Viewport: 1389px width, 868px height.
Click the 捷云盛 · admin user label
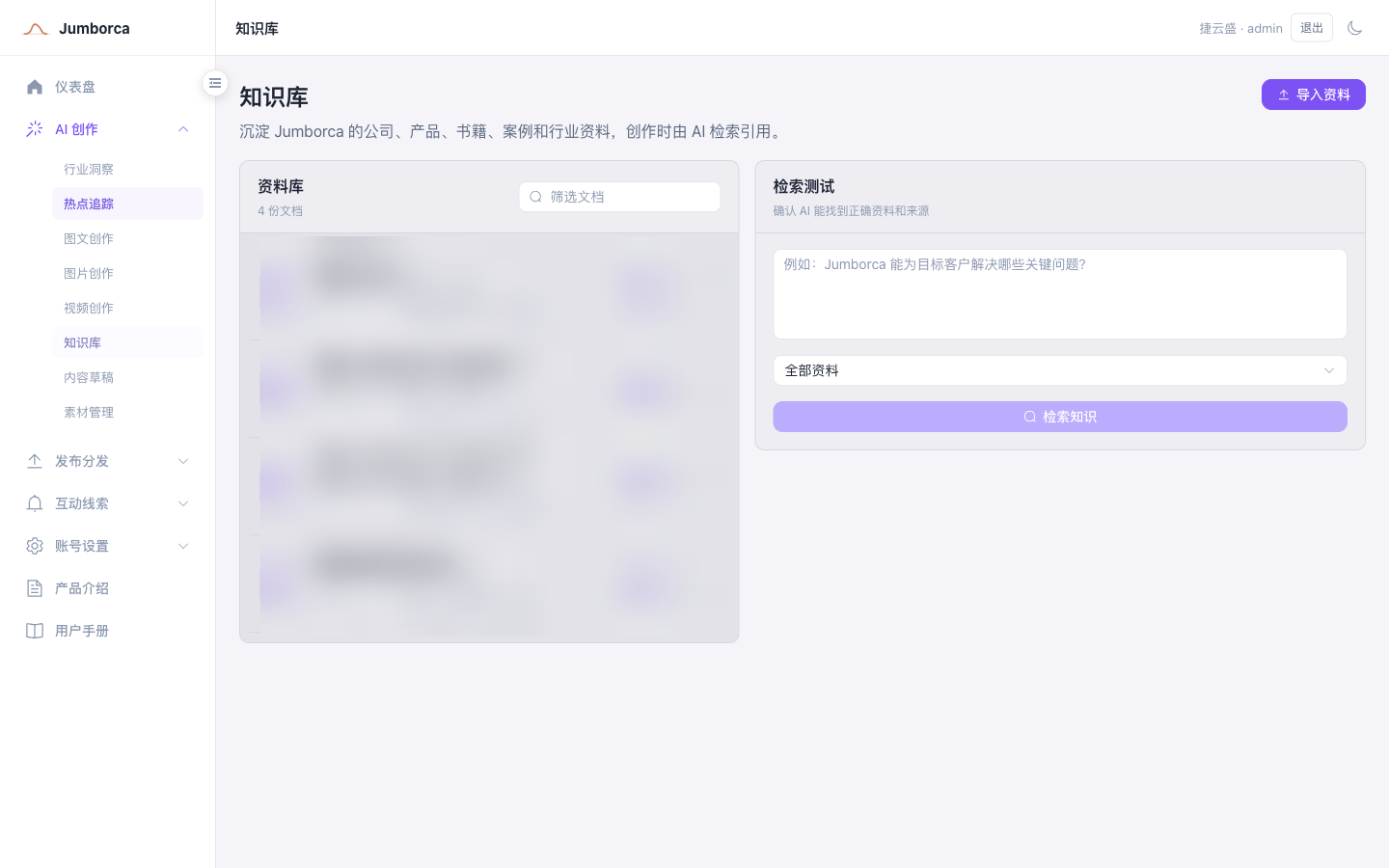(x=1240, y=29)
